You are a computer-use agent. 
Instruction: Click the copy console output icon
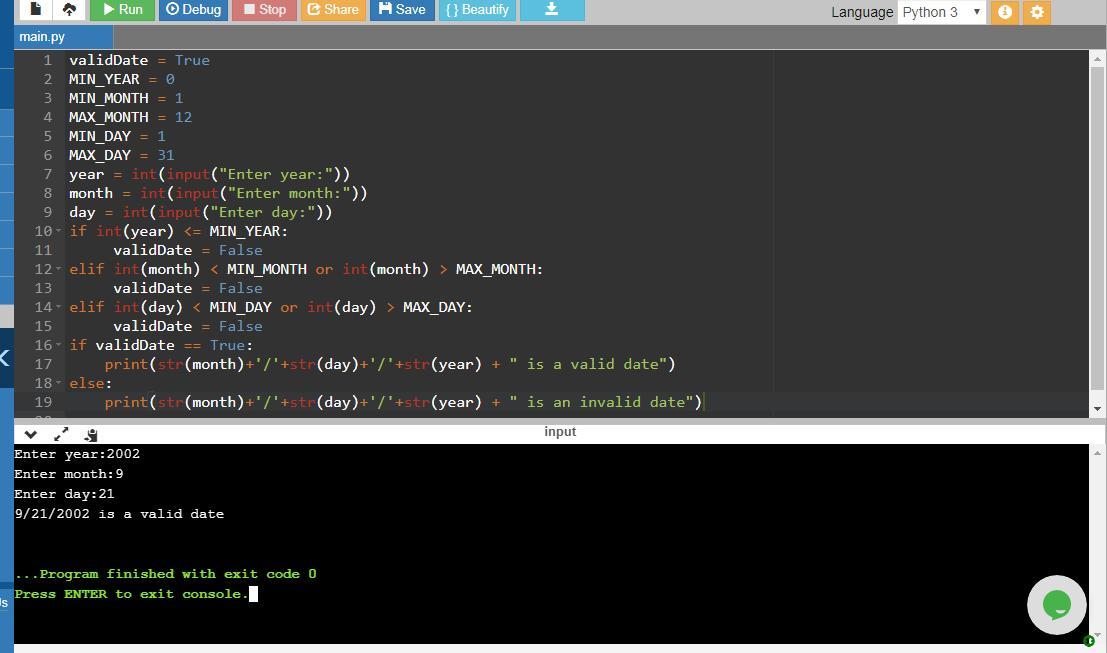(x=91, y=434)
